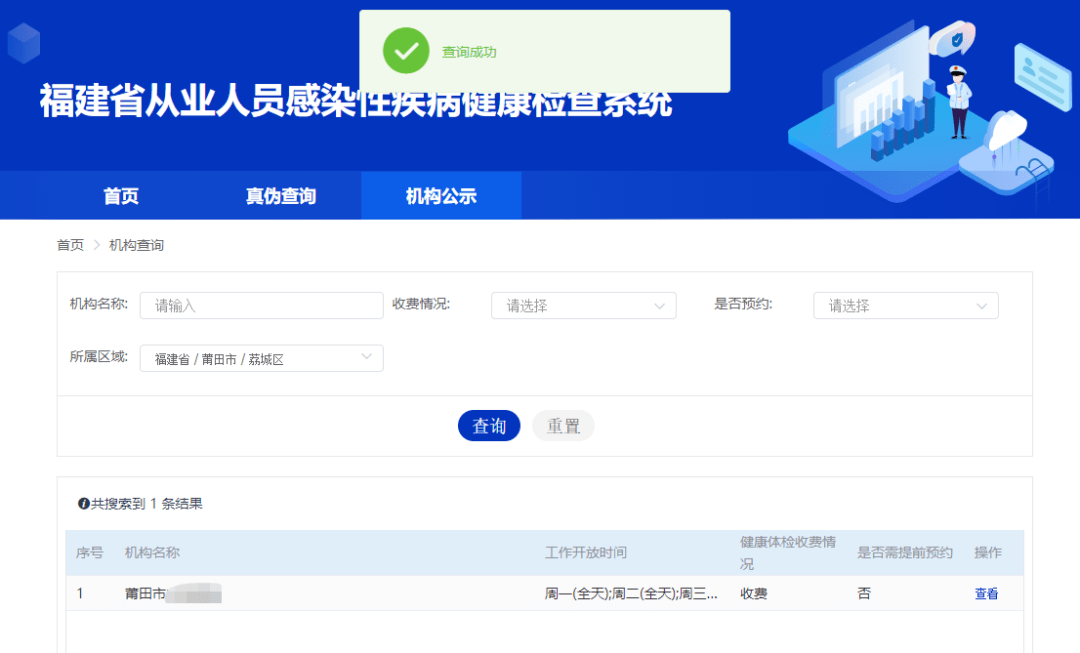Select the 机构公示 tab
Image resolution: width=1080 pixels, height=653 pixels.
pyautogui.click(x=441, y=196)
